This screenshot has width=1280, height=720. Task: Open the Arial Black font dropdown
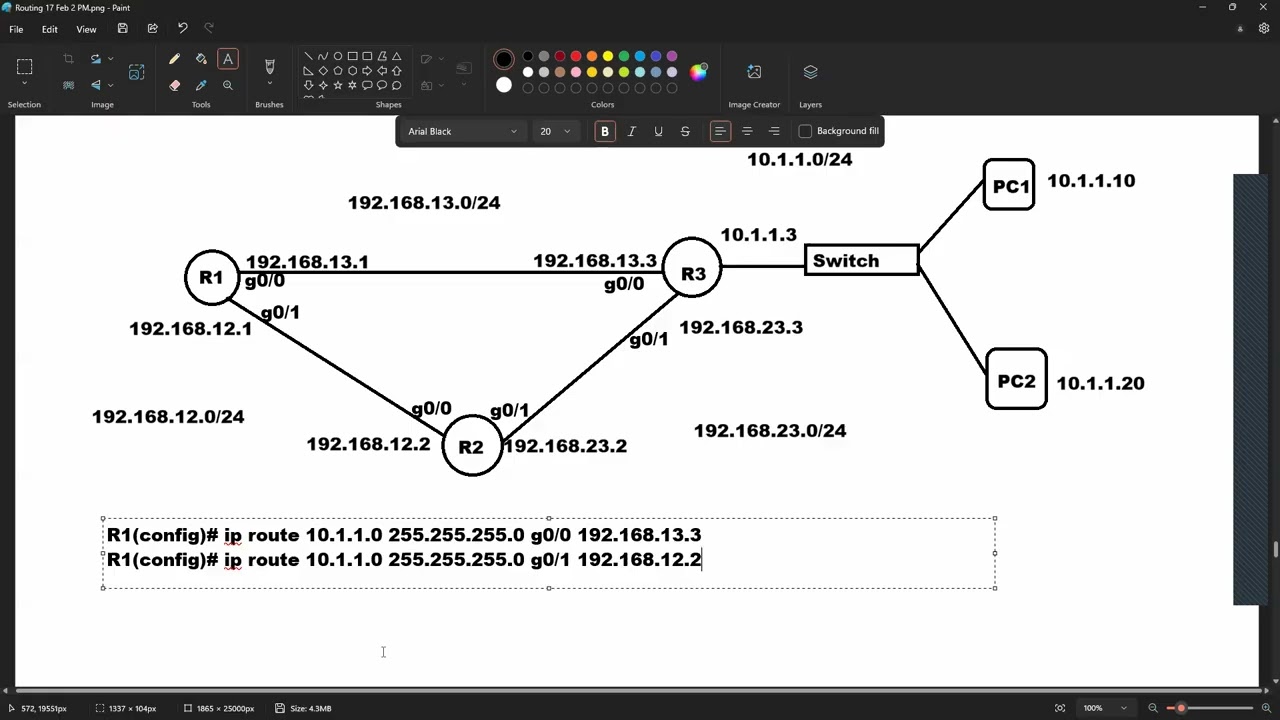(462, 131)
